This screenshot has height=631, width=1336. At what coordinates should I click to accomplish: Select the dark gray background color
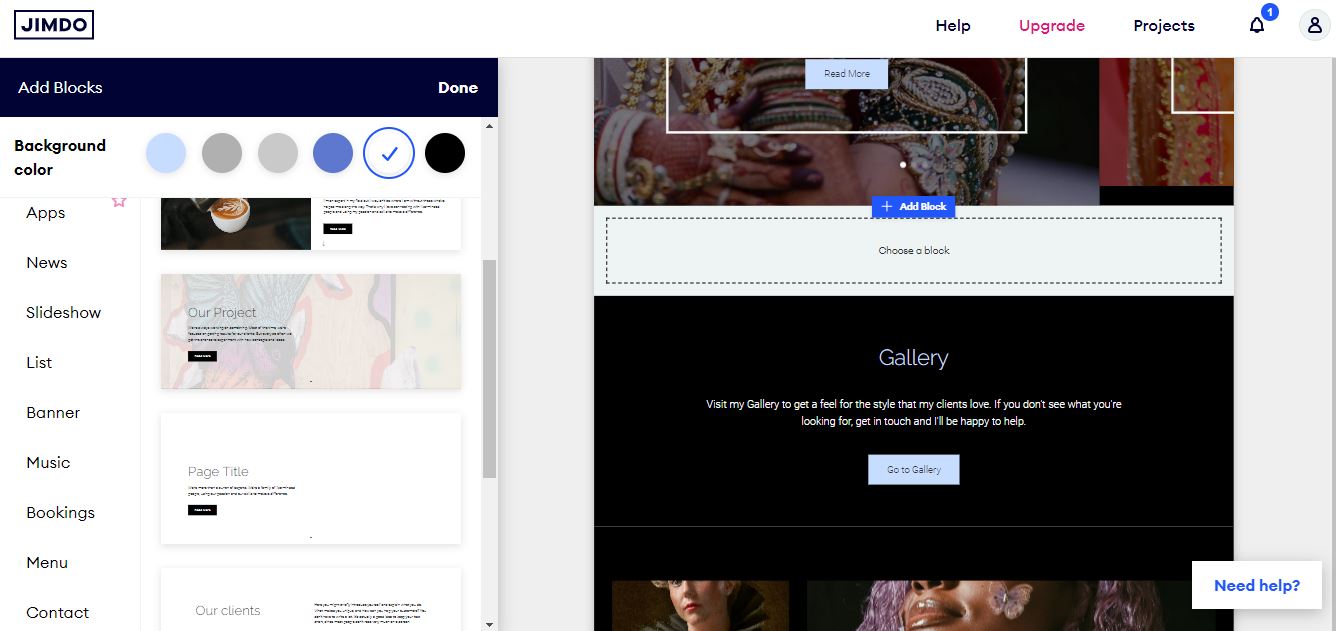click(x=222, y=153)
